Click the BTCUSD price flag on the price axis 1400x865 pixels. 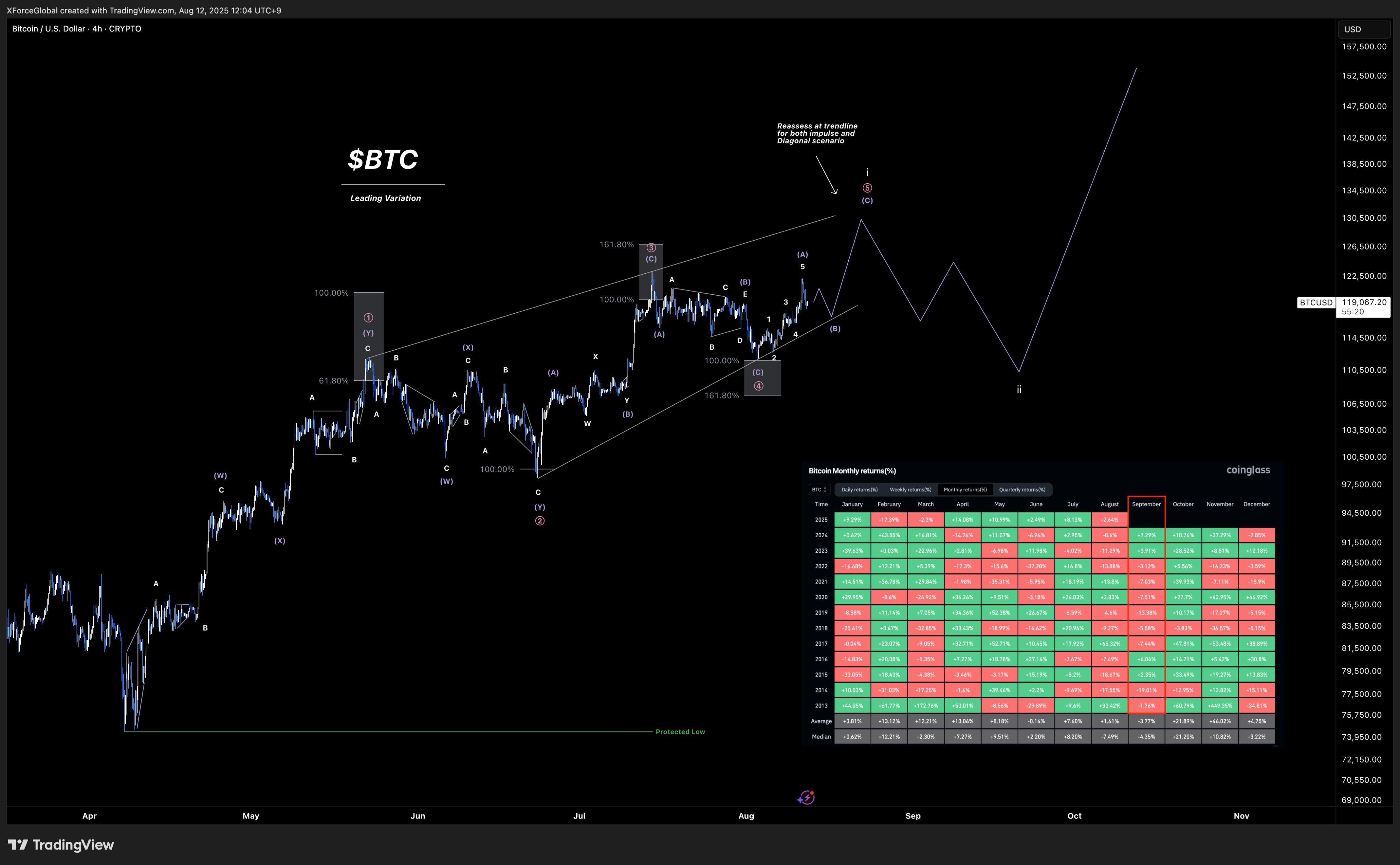(x=1316, y=303)
